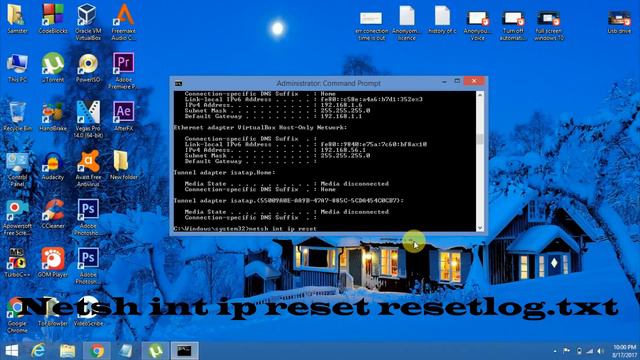Click the Command Prompt scrollbar down arrow

tap(480, 228)
